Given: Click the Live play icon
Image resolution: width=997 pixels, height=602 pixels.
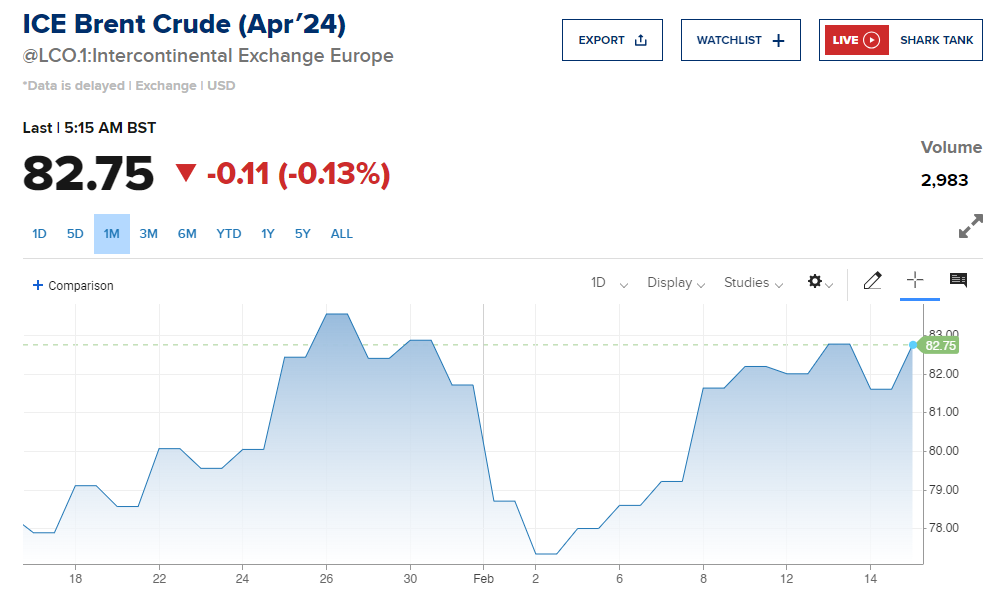Looking at the screenshot, I should [871, 40].
